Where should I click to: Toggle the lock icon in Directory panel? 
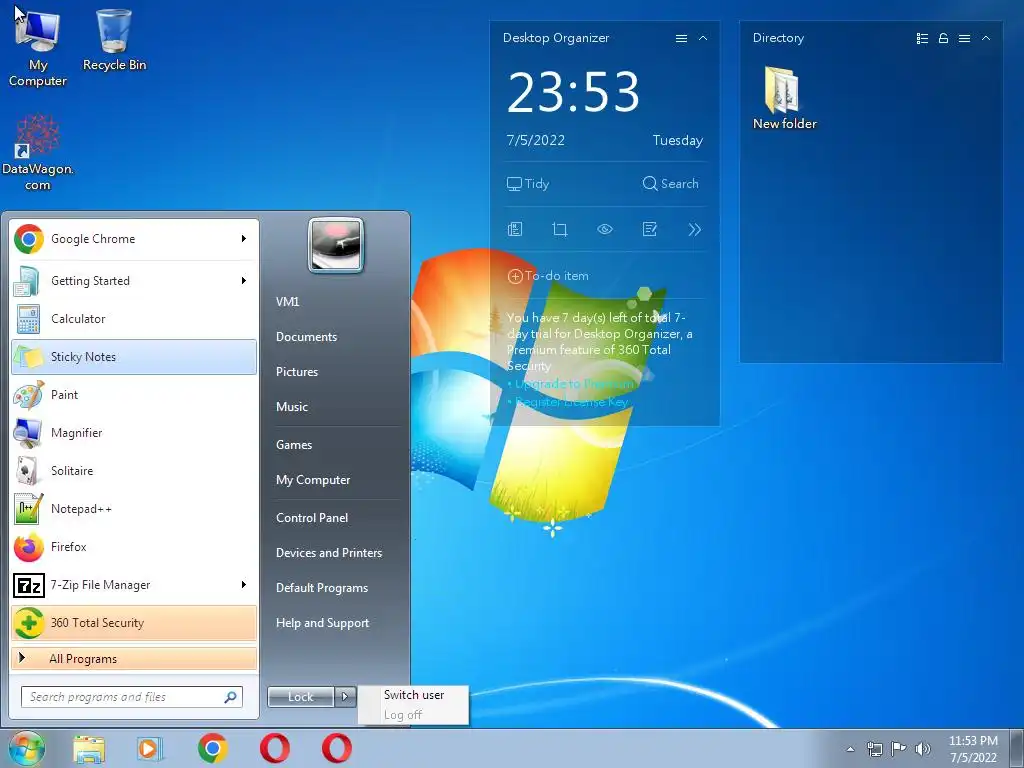pyautogui.click(x=943, y=39)
